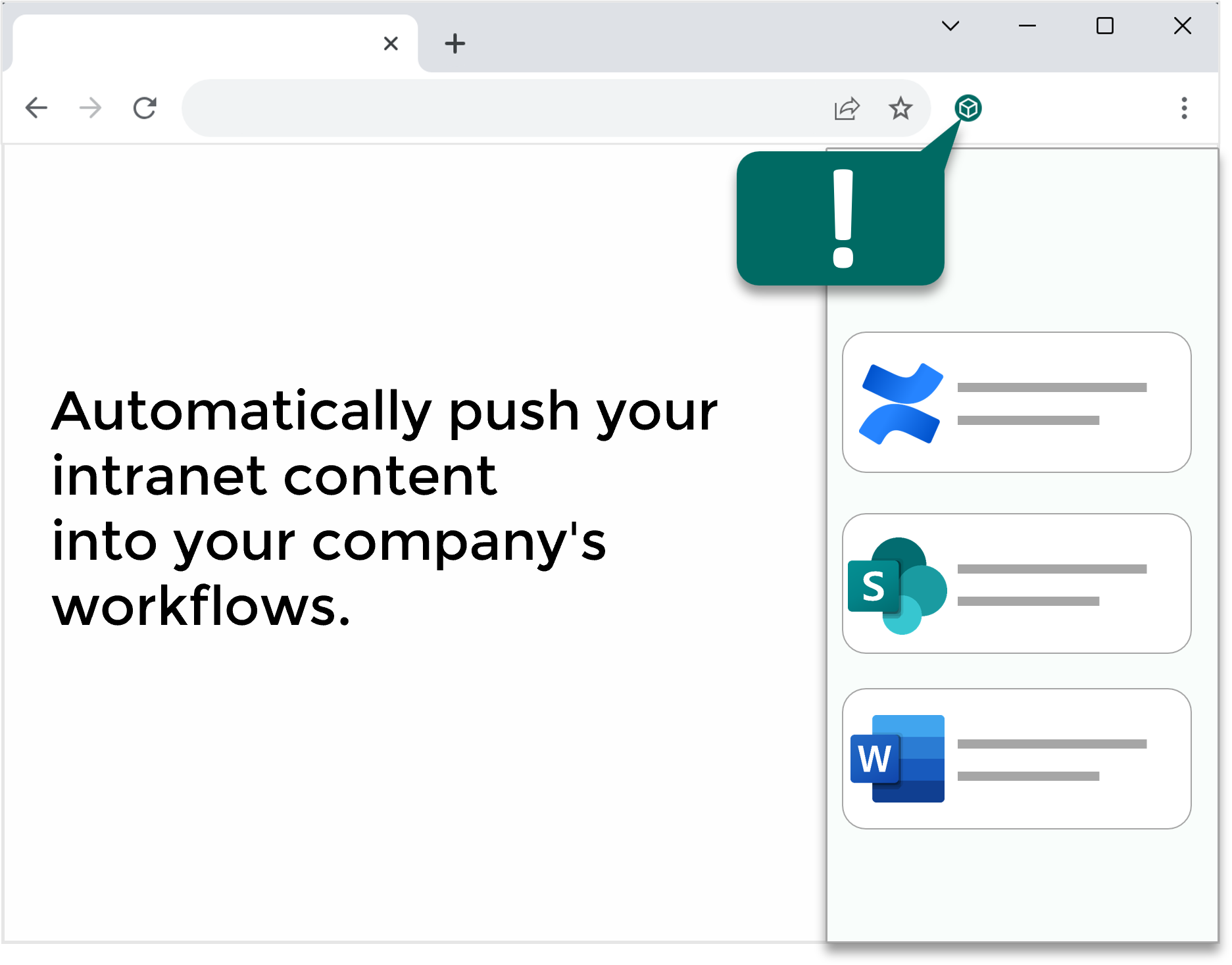Open a new tab with plus

455,43
